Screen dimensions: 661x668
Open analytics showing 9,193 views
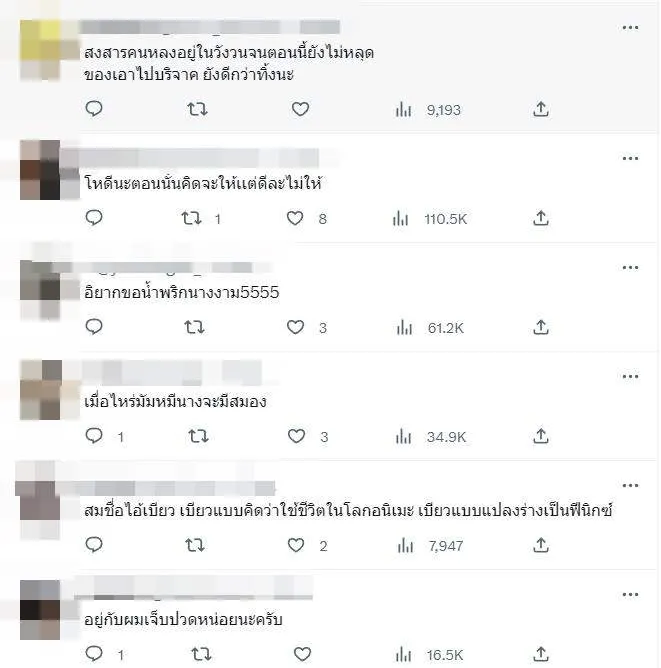pos(428,110)
